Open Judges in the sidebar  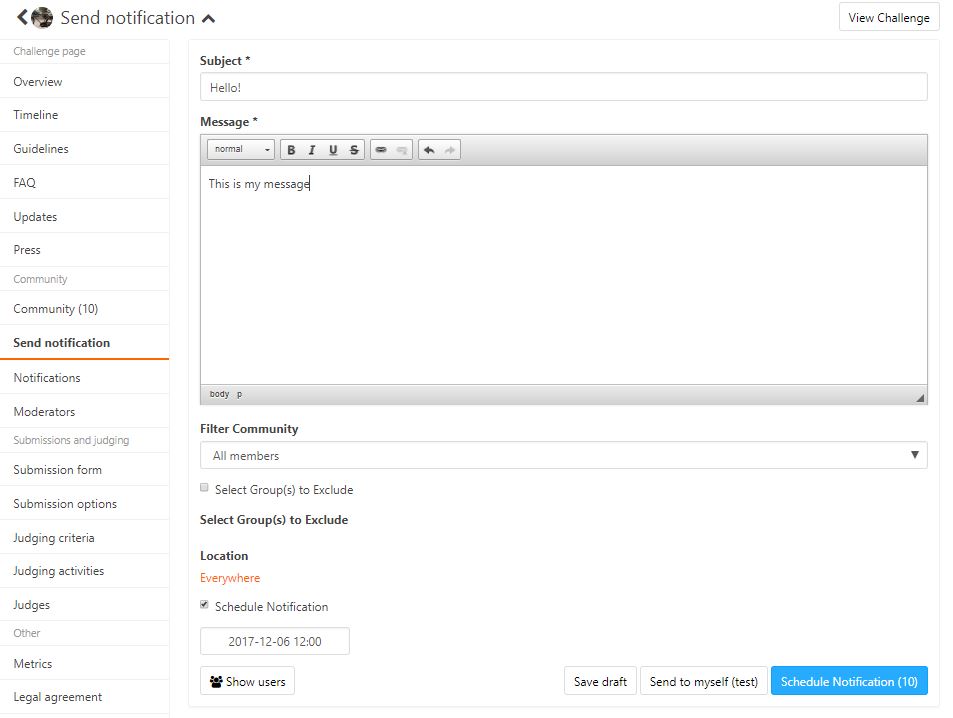[x=84, y=604]
